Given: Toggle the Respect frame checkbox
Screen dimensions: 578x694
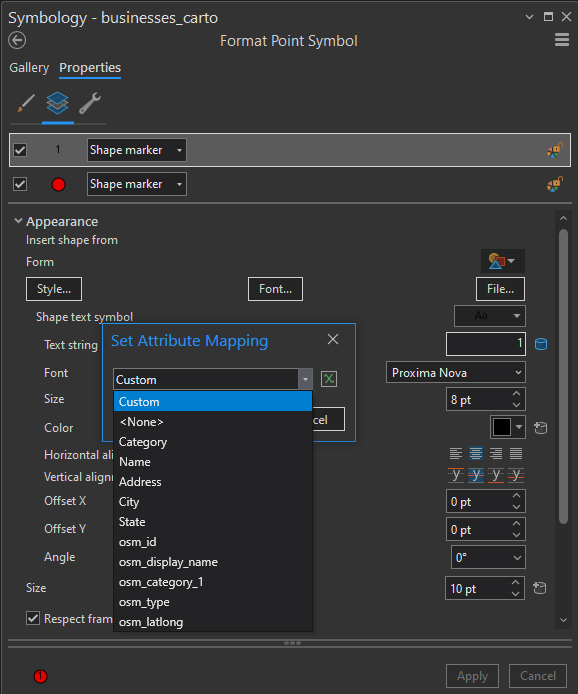Looking at the screenshot, I should [33, 618].
